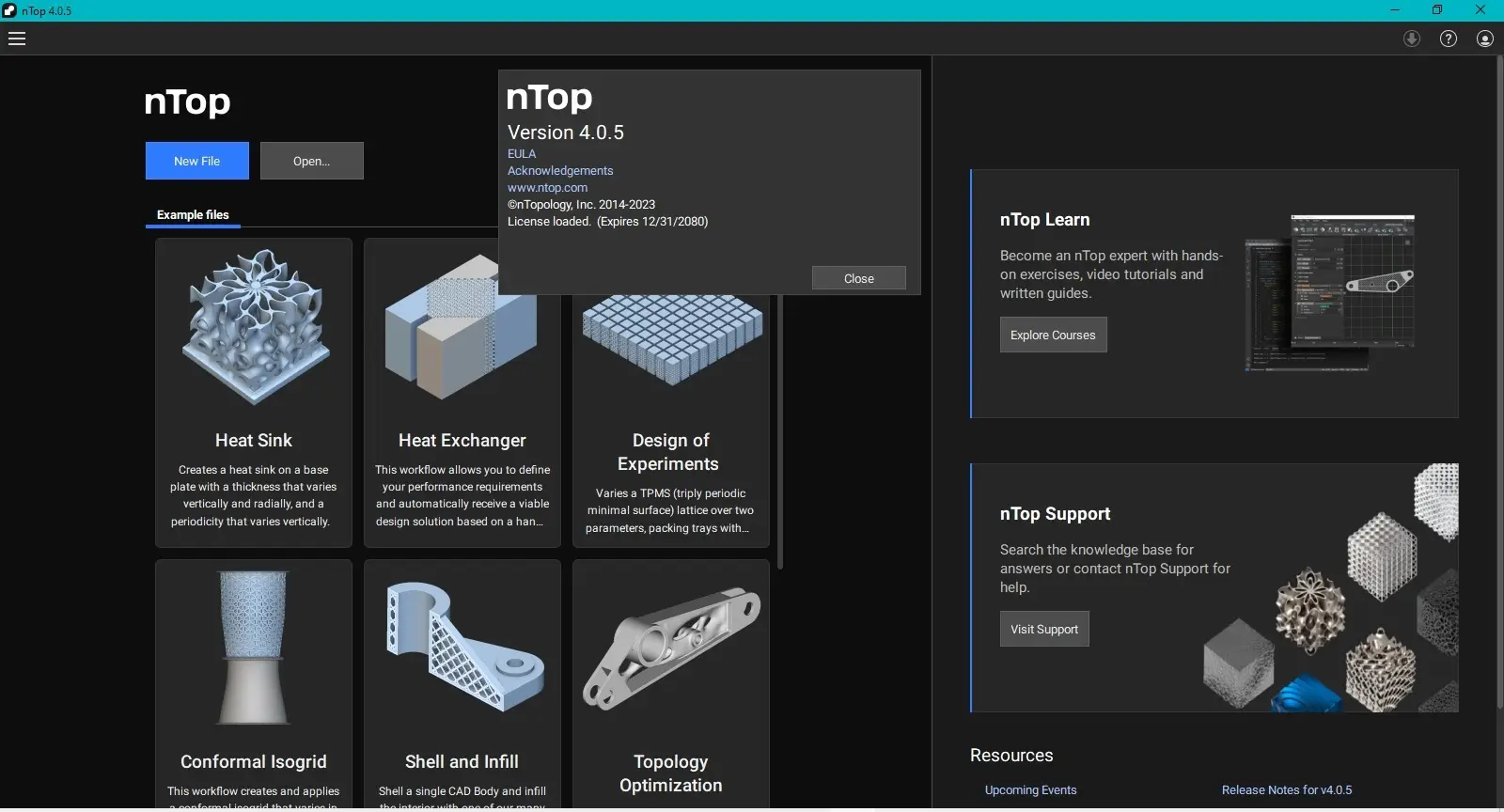Open the user account icon
Image resolution: width=1504 pixels, height=812 pixels.
point(1485,39)
